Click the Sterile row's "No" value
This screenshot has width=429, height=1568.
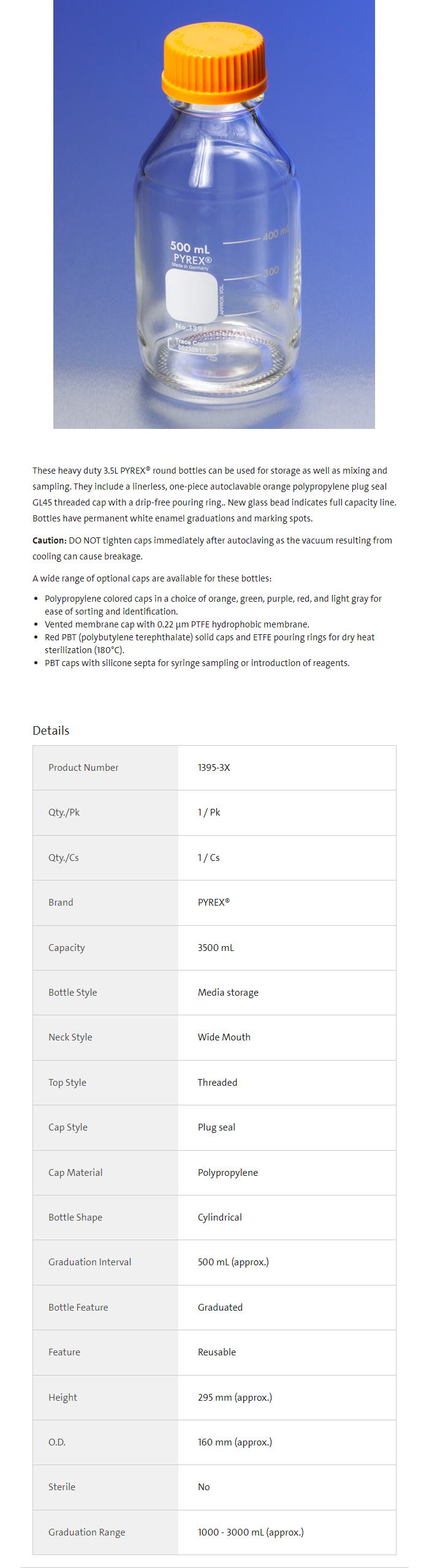pos(203,1487)
